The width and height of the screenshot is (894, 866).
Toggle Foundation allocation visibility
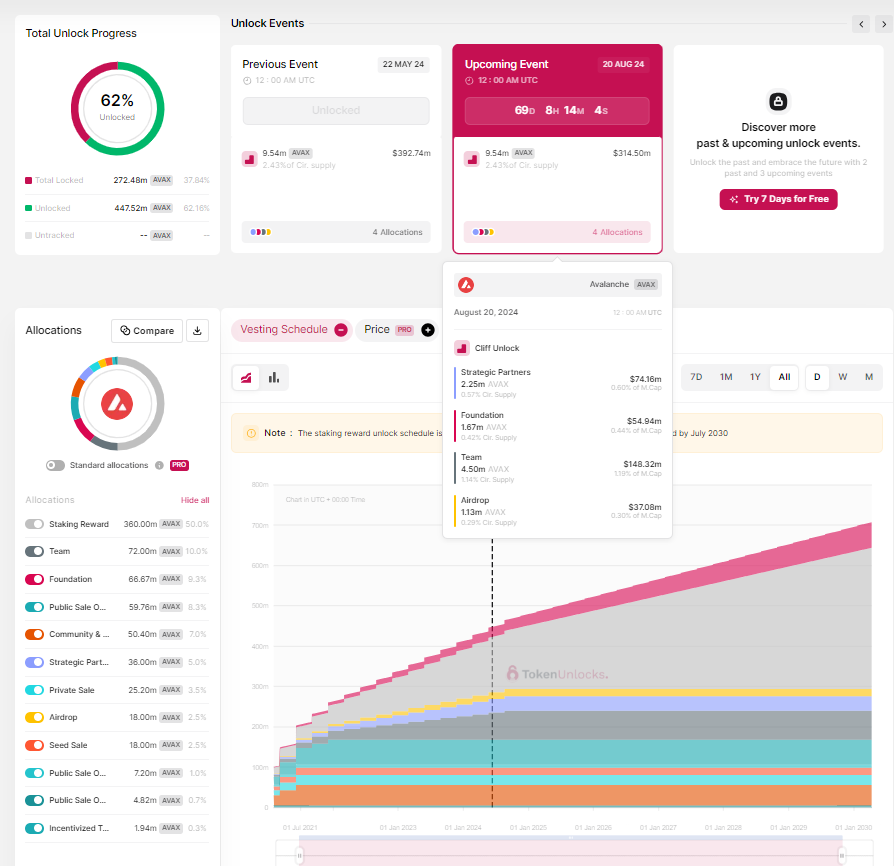(x=35, y=579)
